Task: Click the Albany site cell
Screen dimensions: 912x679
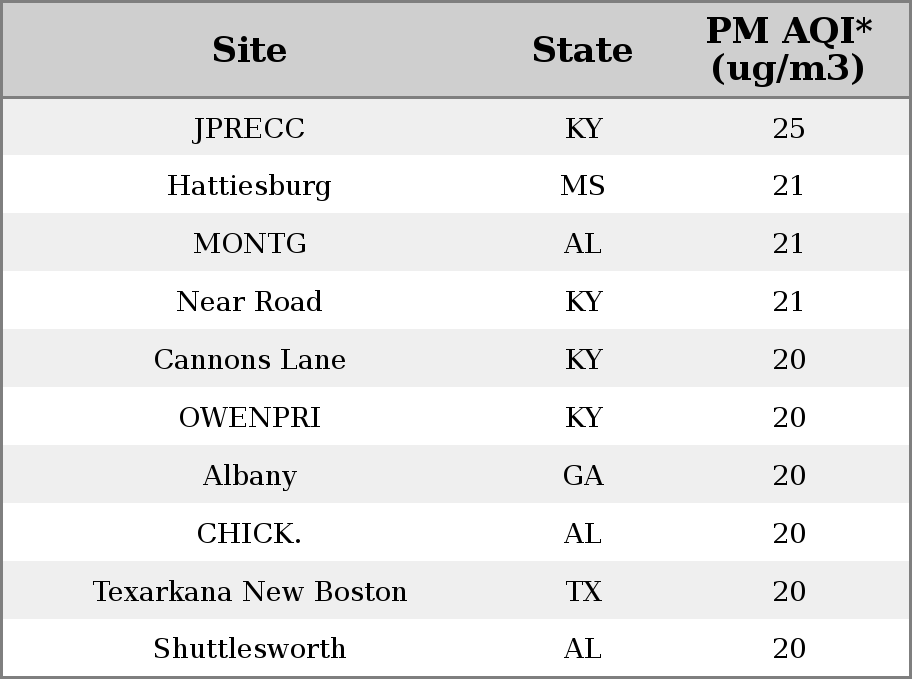Action: [250, 475]
